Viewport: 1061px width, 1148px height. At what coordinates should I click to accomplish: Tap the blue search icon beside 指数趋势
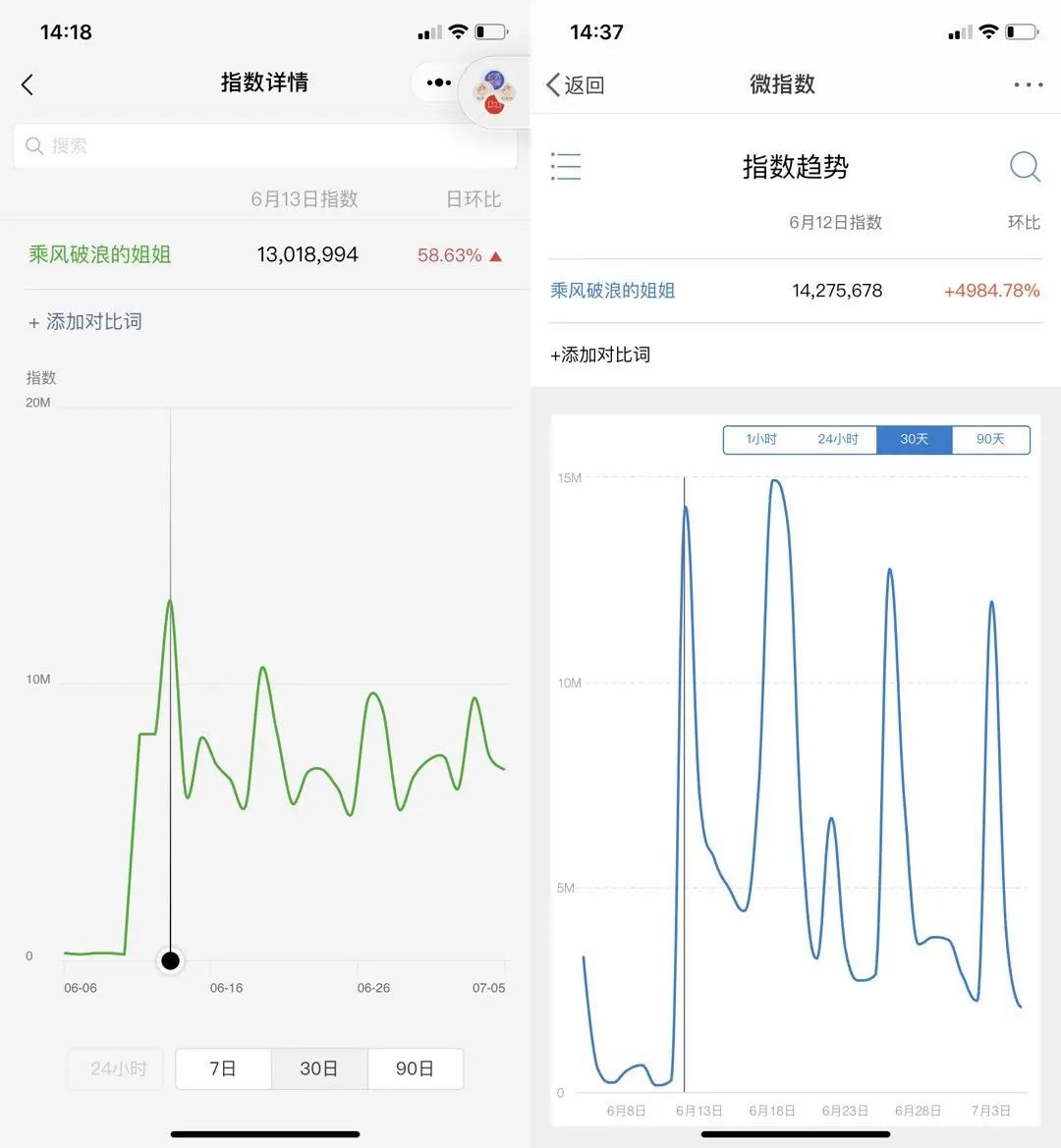[1025, 166]
